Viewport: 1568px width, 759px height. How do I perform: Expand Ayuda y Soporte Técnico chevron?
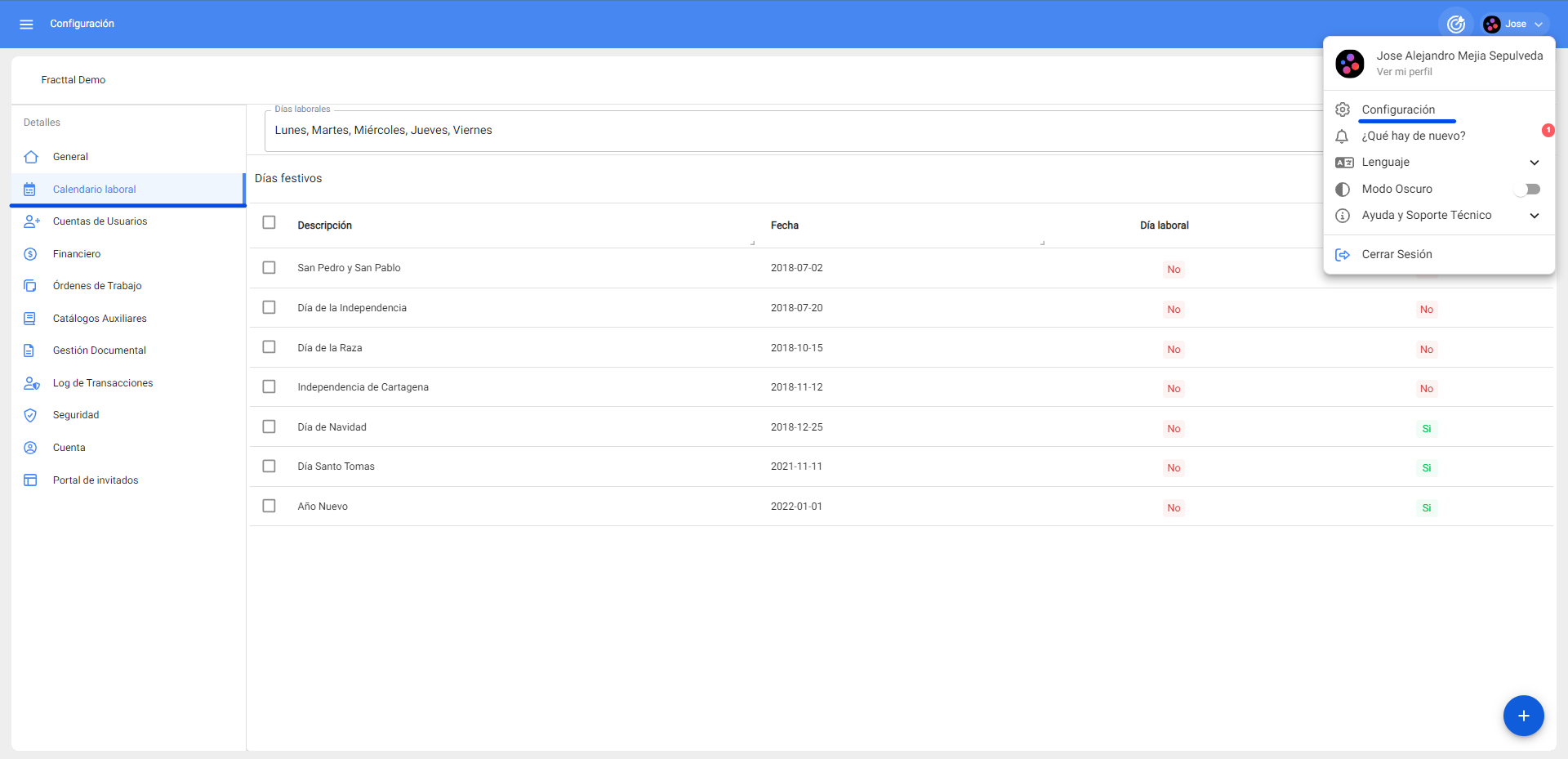1534,216
